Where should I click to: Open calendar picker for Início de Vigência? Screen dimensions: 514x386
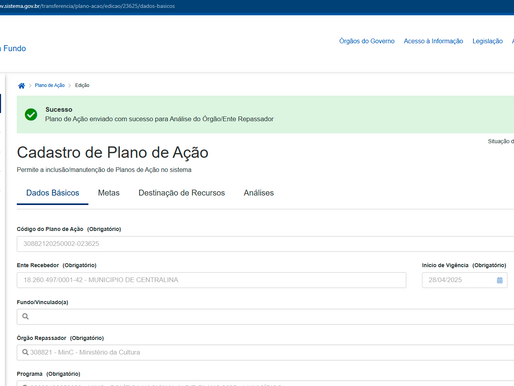coord(499,280)
